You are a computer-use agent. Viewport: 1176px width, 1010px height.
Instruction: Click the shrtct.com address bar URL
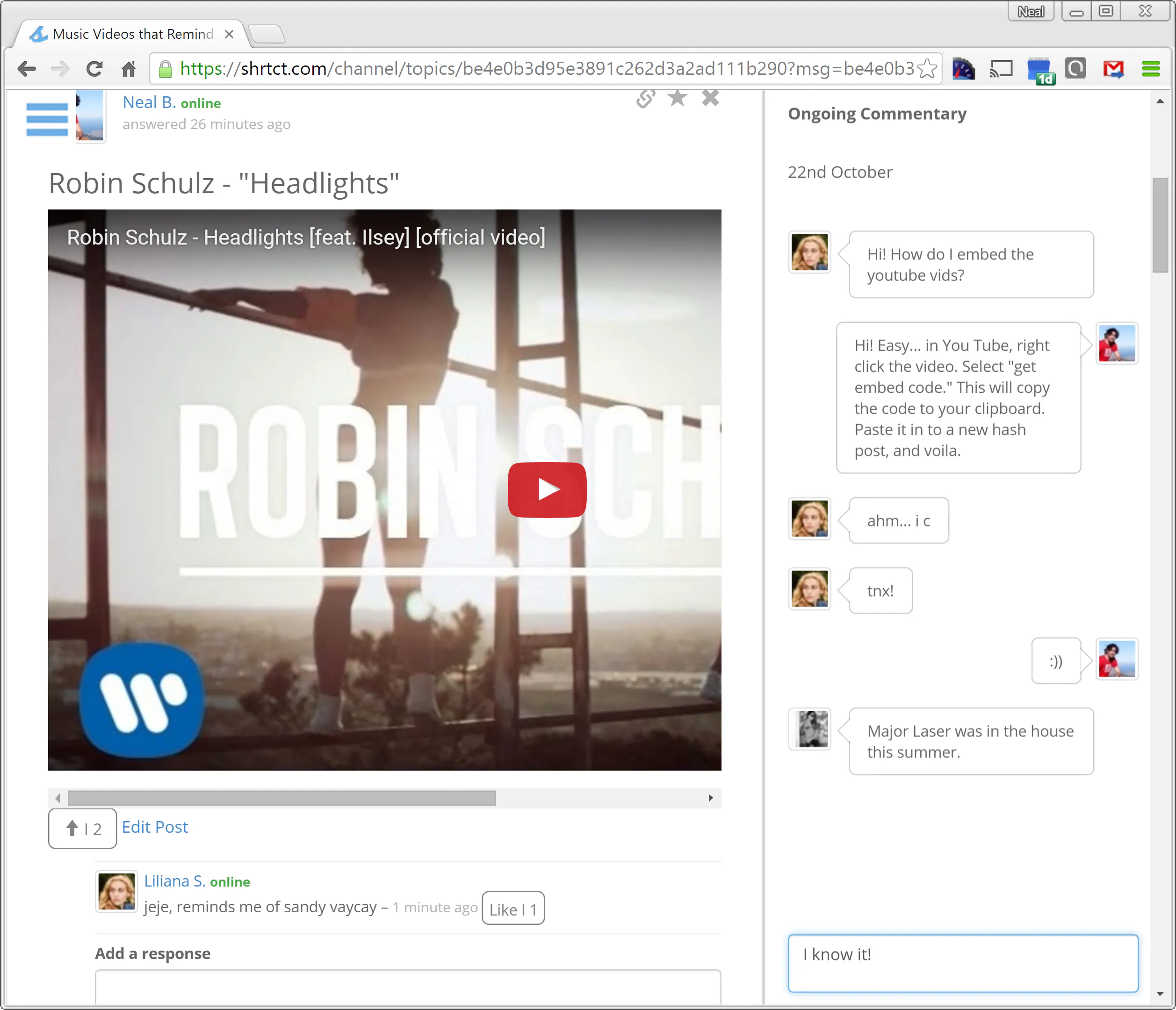click(x=547, y=69)
